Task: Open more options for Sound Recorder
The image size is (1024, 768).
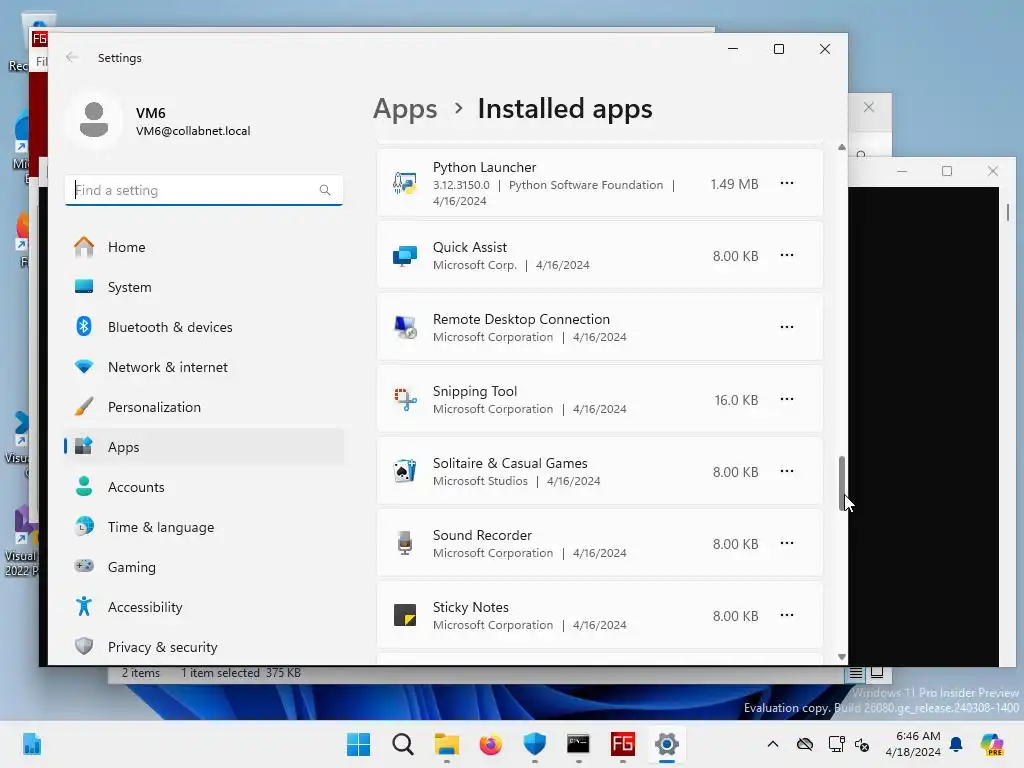Action: point(787,543)
